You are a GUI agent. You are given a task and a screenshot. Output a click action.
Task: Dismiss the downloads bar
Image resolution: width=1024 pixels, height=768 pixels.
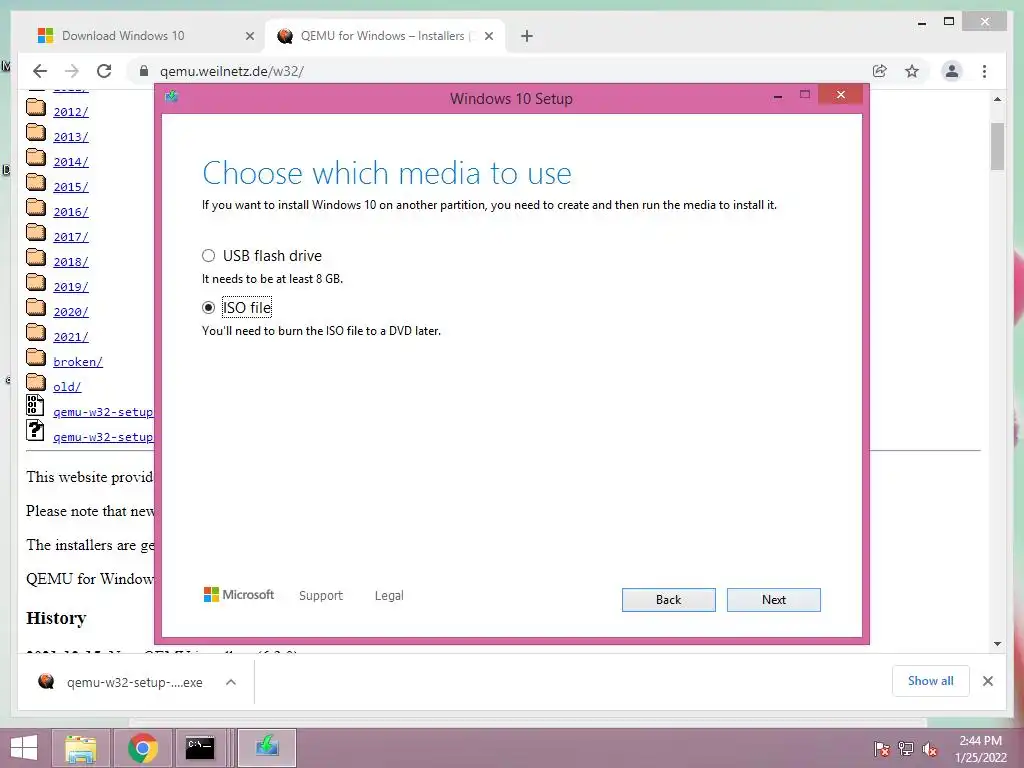coord(987,681)
